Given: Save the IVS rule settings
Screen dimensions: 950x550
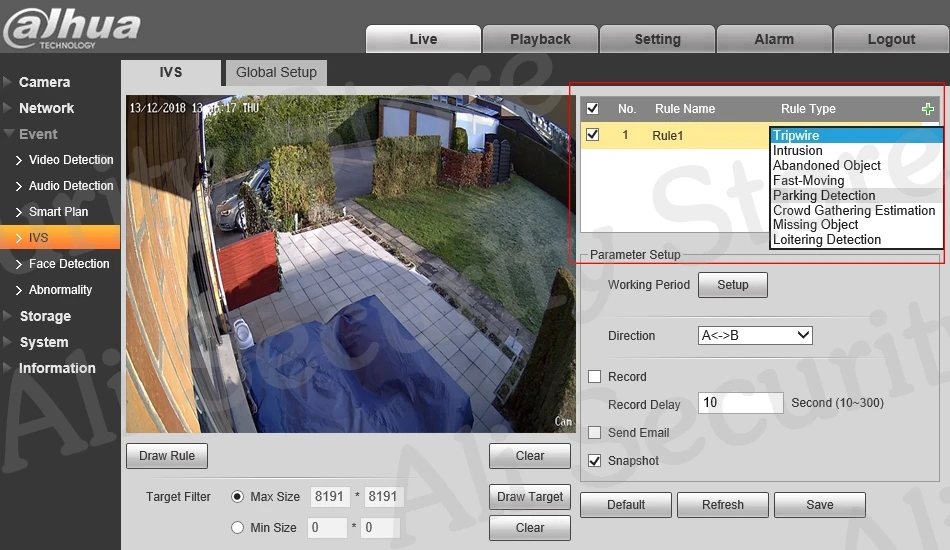Looking at the screenshot, I should point(820,505).
